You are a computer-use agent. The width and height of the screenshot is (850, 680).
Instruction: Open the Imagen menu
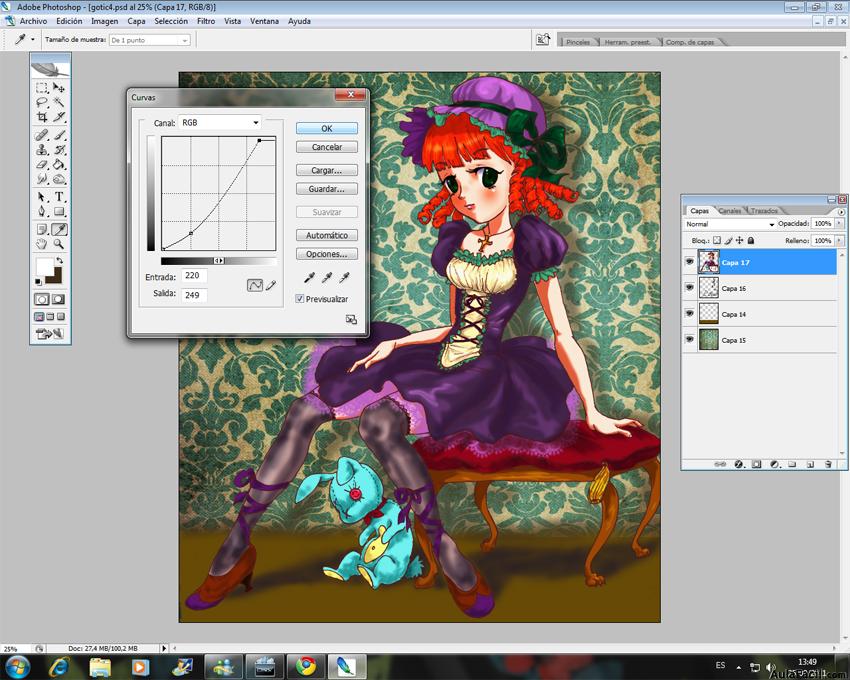pos(105,21)
